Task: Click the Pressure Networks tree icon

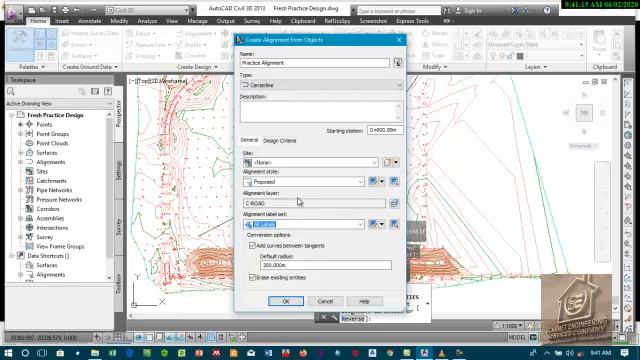Action: pos(29,200)
